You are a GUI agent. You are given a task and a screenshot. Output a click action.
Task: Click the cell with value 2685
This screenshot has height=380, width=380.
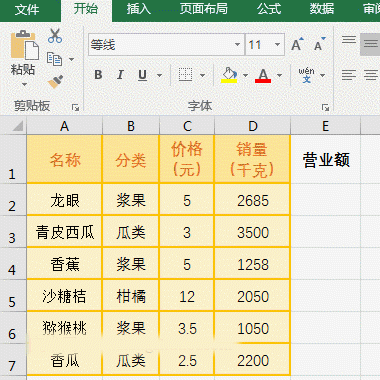pyautogui.click(x=253, y=200)
